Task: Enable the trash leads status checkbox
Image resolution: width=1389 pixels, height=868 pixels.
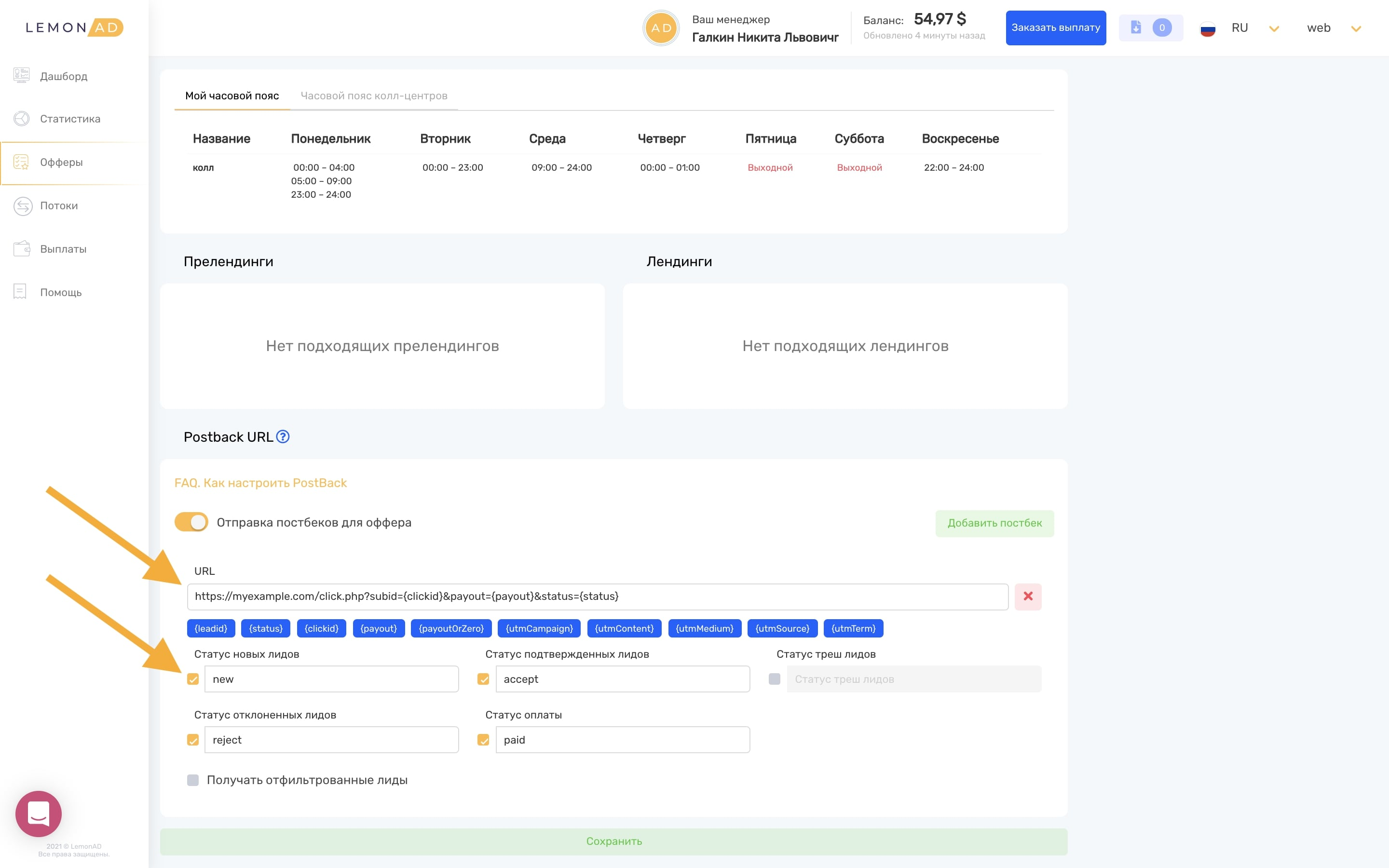Action: click(x=774, y=679)
